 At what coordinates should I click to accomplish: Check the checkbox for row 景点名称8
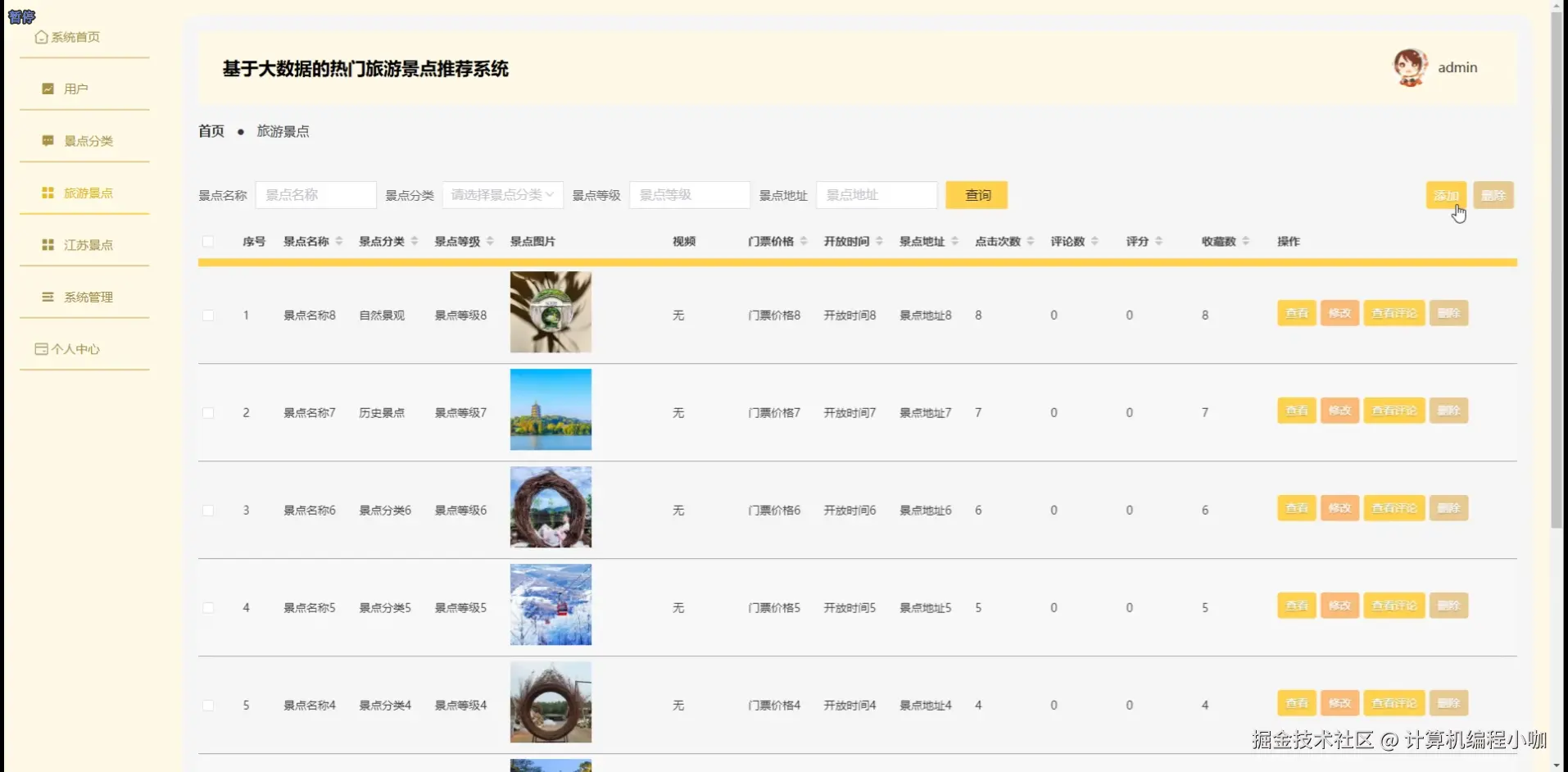208,315
